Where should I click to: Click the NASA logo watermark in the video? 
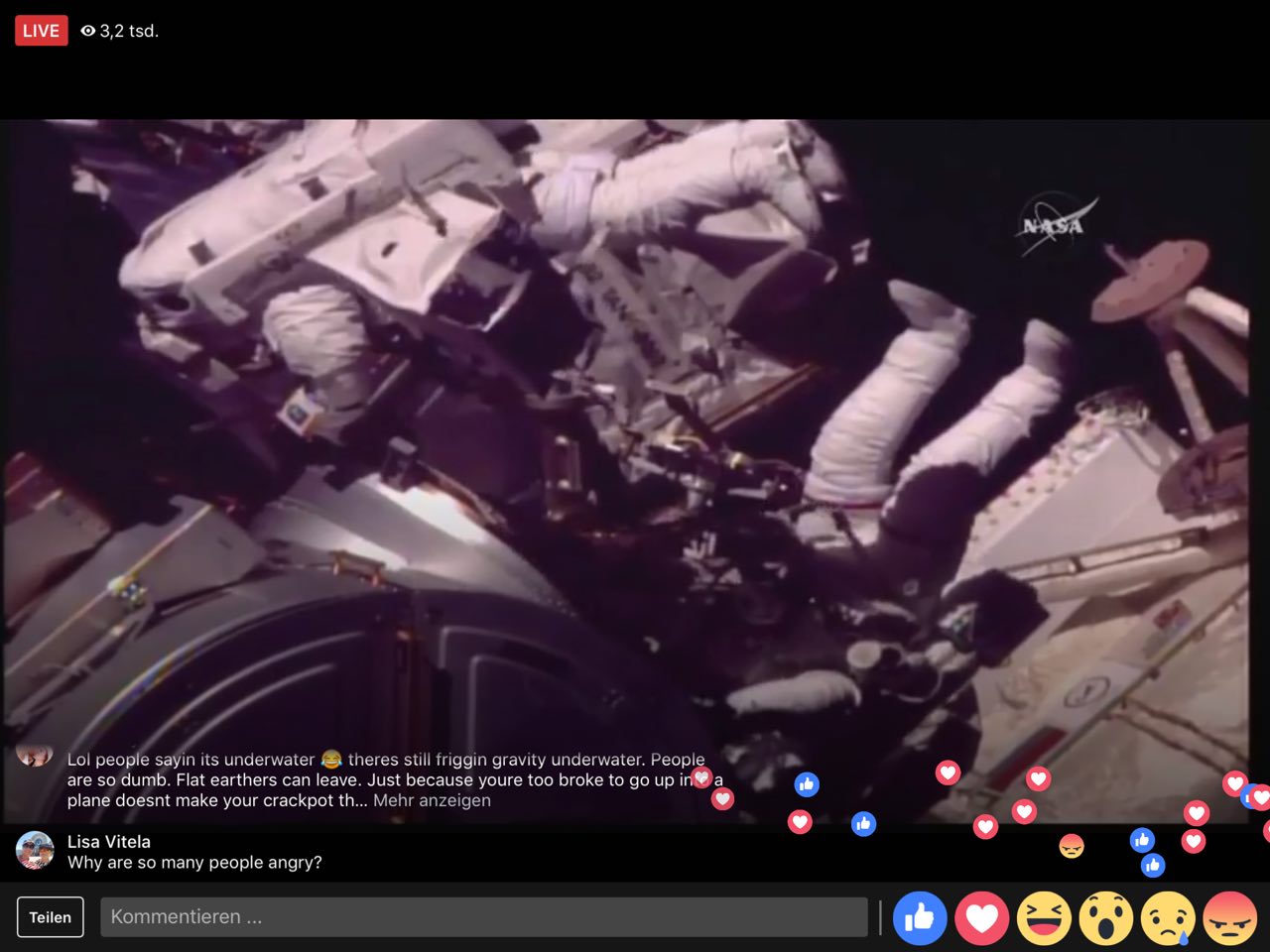click(x=1056, y=225)
